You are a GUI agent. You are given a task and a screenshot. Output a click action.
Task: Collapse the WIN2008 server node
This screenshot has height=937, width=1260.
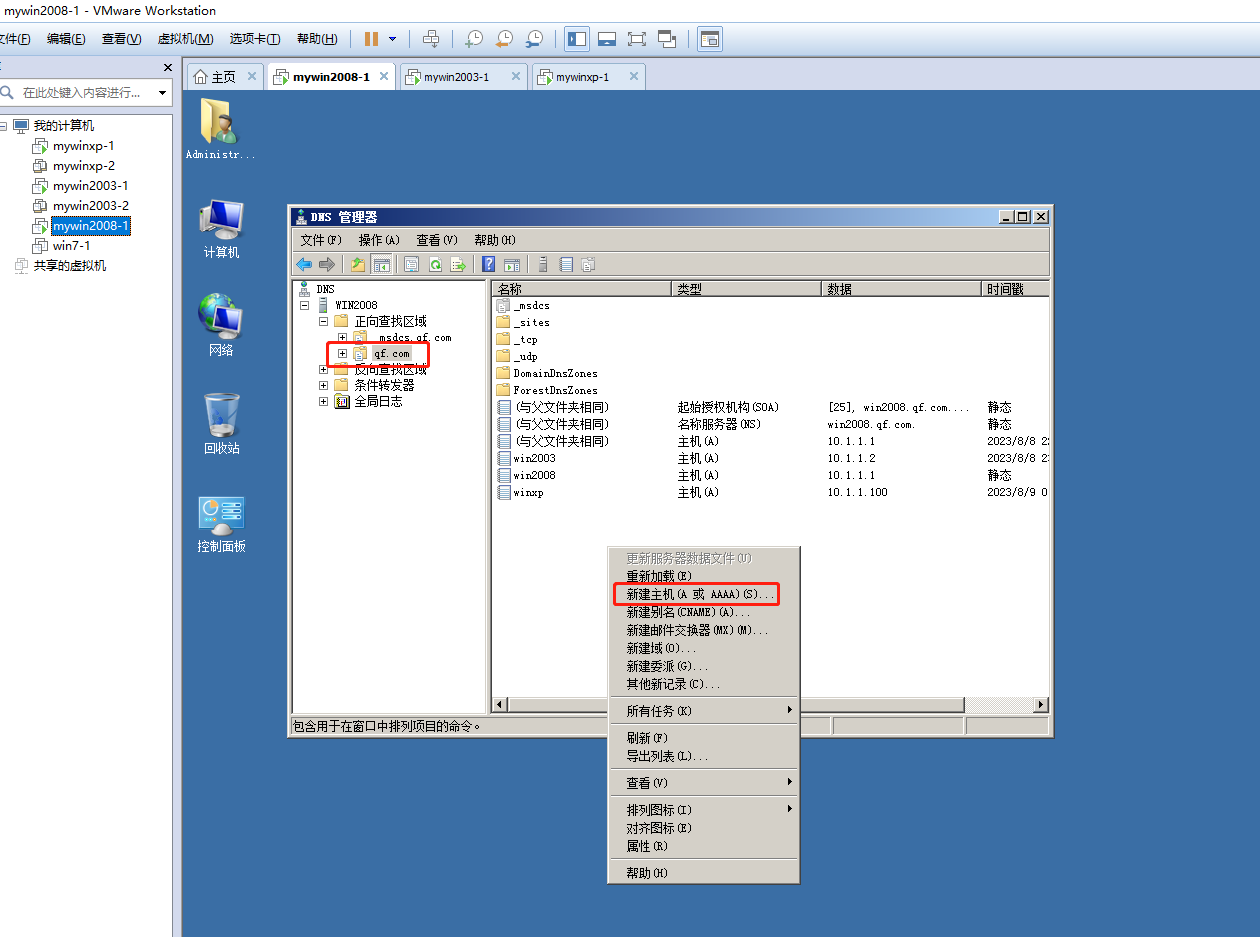pos(304,305)
